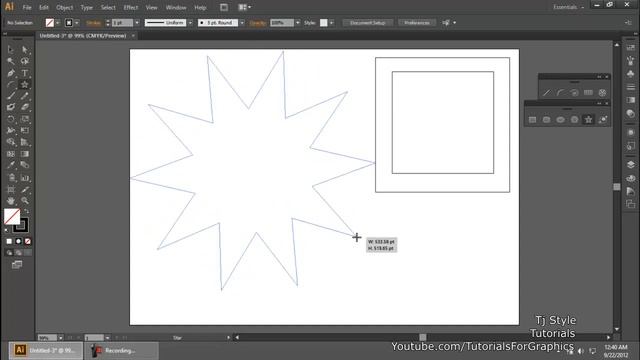Pick the Polygon tool in shape panel
Viewport: 640px width, 360px height.
coord(574,120)
